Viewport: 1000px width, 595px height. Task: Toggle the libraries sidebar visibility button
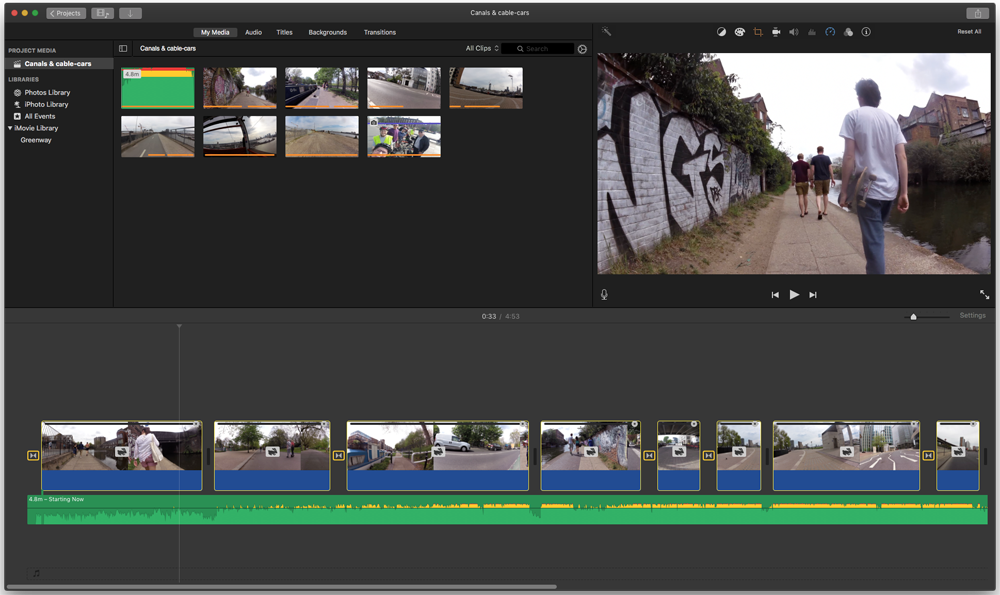click(123, 48)
